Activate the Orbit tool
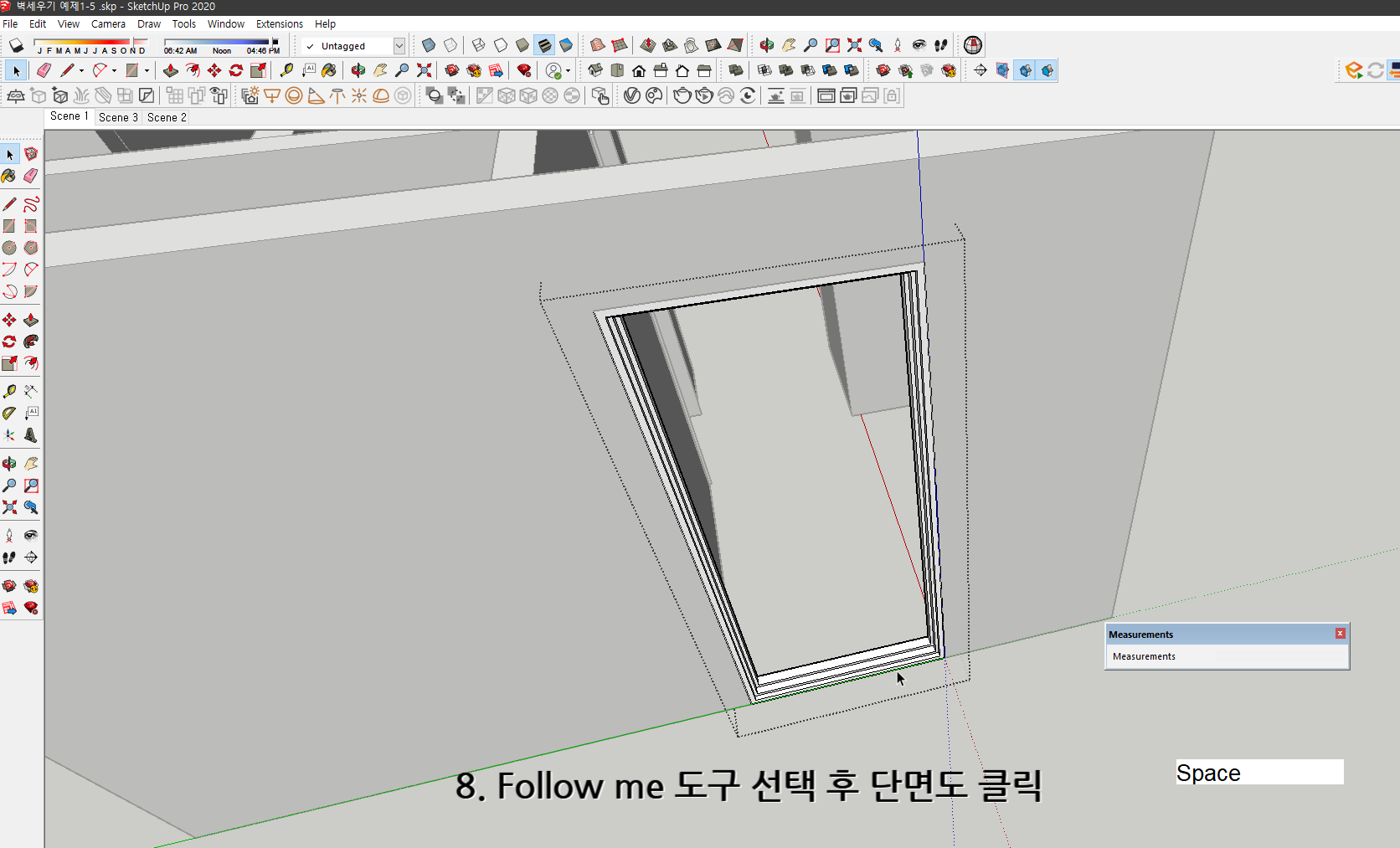The image size is (1400, 848). point(358,70)
